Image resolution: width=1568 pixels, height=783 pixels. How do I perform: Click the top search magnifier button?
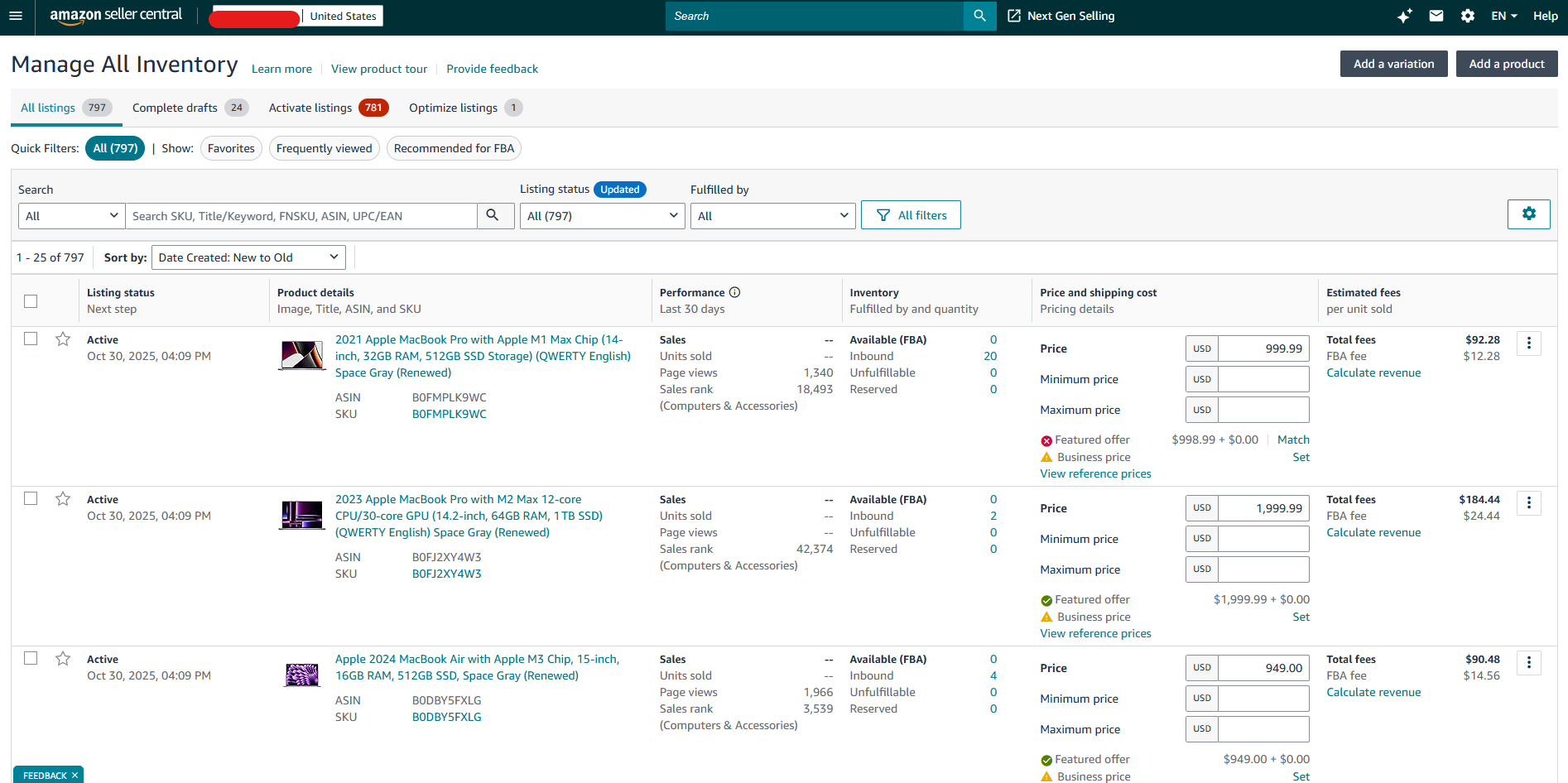click(x=979, y=16)
